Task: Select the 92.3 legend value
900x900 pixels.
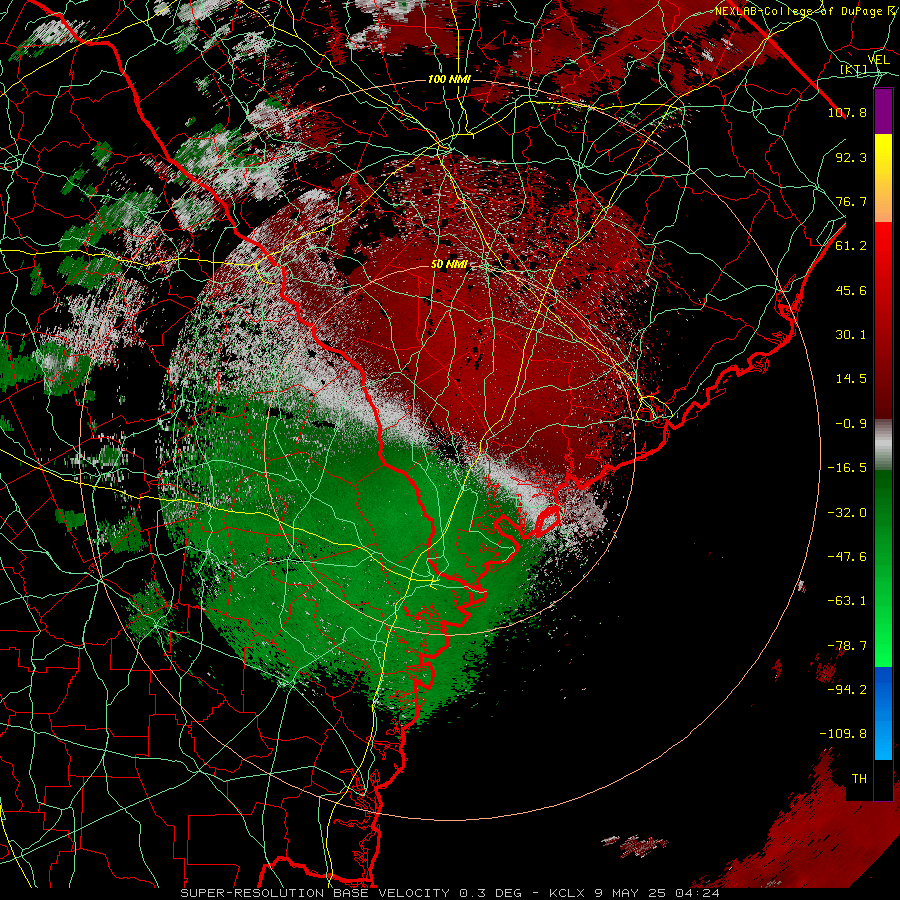Action: (x=851, y=157)
